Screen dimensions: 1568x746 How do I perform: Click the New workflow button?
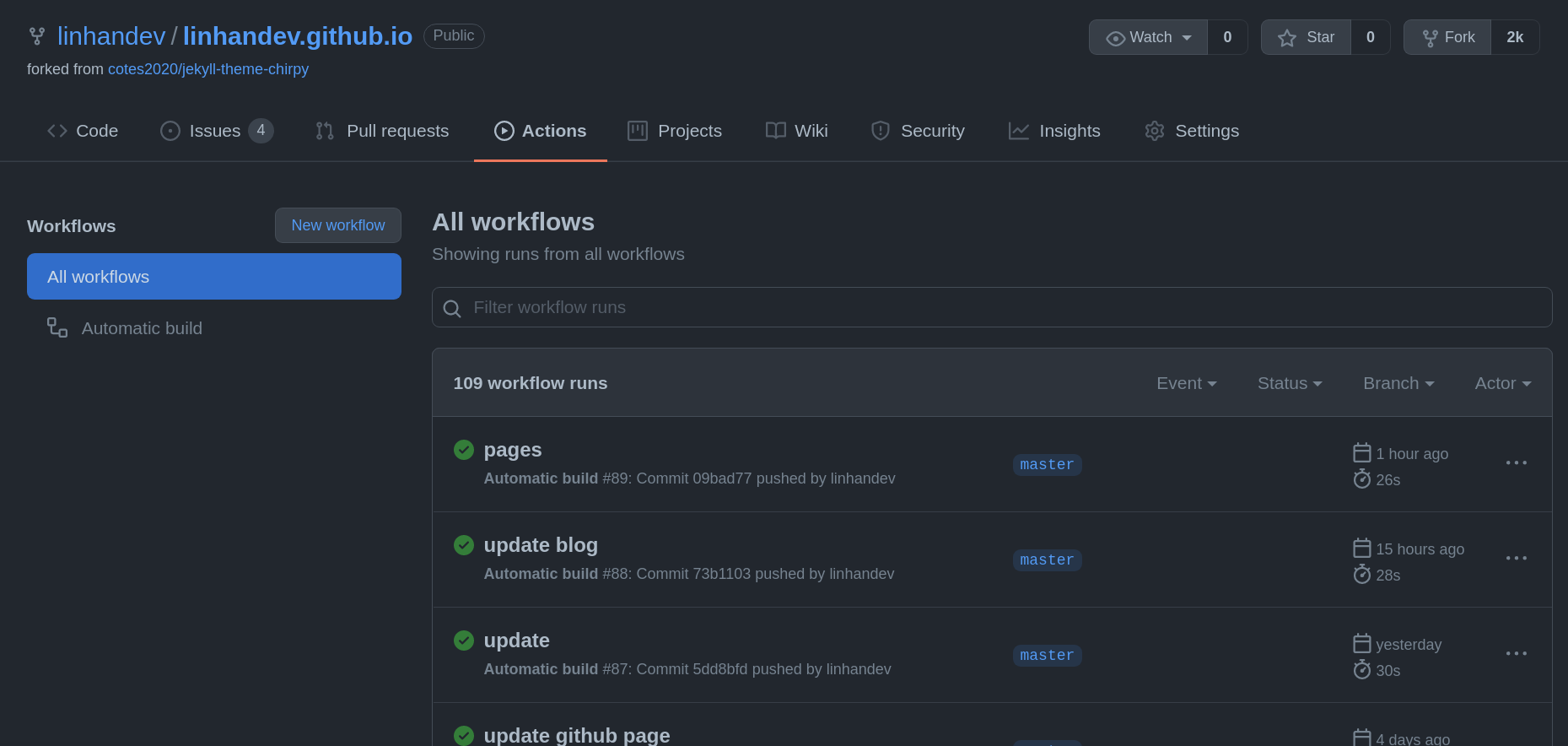click(x=337, y=226)
